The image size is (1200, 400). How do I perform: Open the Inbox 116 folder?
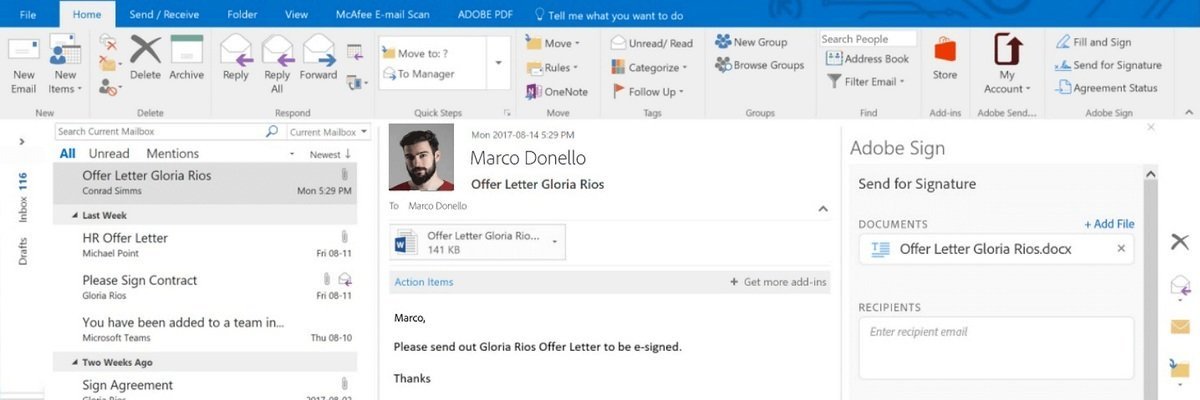22,196
